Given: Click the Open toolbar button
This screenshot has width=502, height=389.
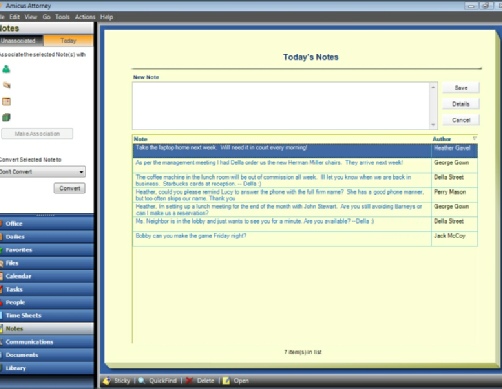Looking at the screenshot, I should pos(236,381).
